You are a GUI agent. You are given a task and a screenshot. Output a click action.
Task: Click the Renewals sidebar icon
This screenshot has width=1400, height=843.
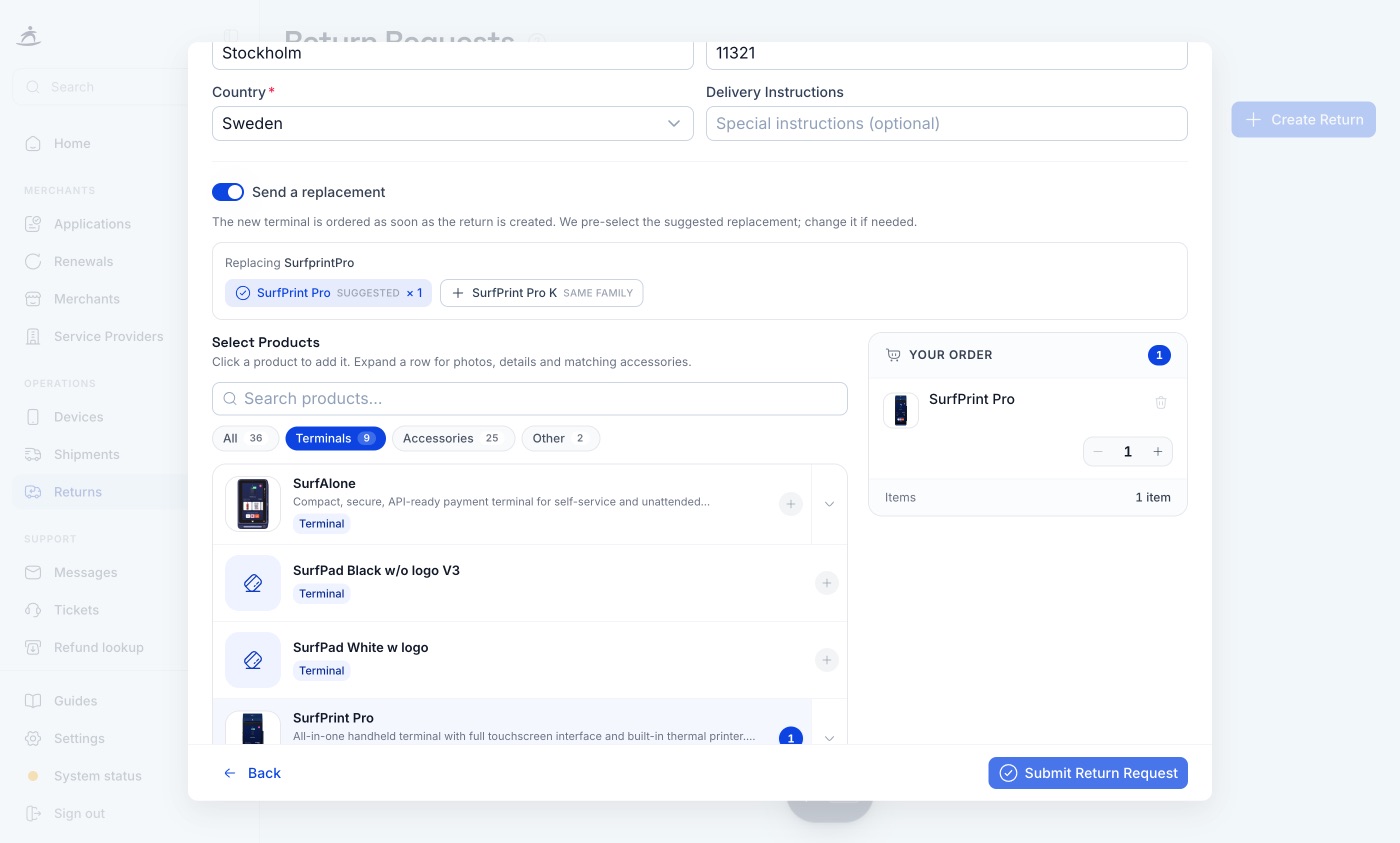coord(33,261)
